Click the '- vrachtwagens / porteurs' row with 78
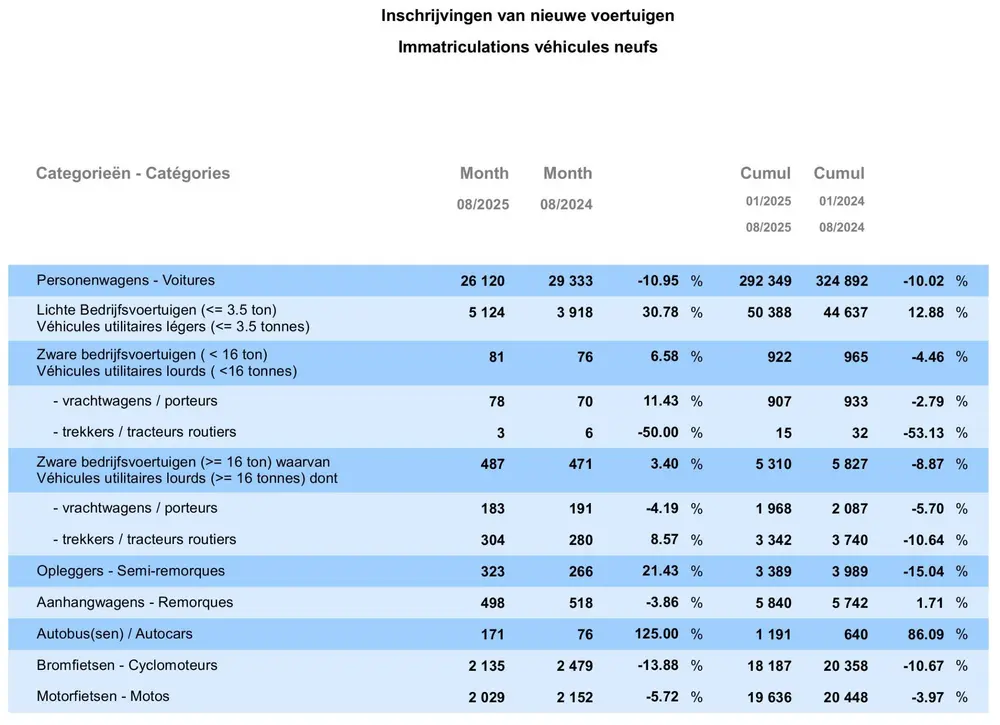Screen dimensions: 1000x725 [498, 401]
